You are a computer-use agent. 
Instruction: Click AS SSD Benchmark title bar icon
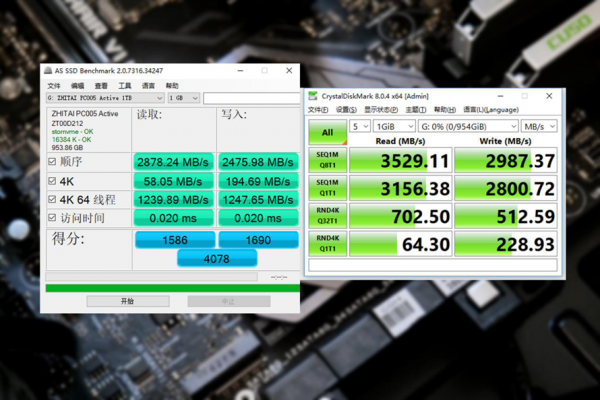click(48, 70)
